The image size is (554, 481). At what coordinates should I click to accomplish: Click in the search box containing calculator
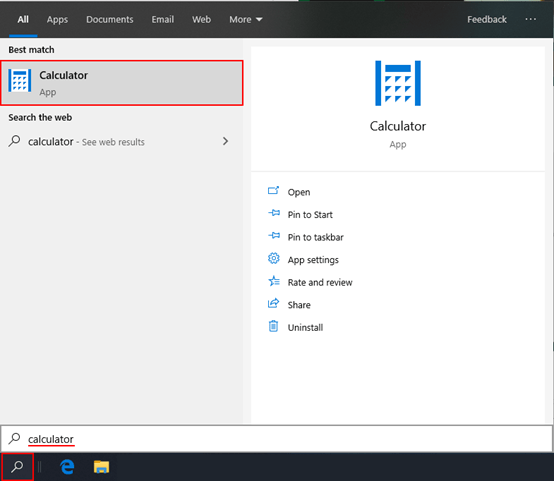click(277, 439)
